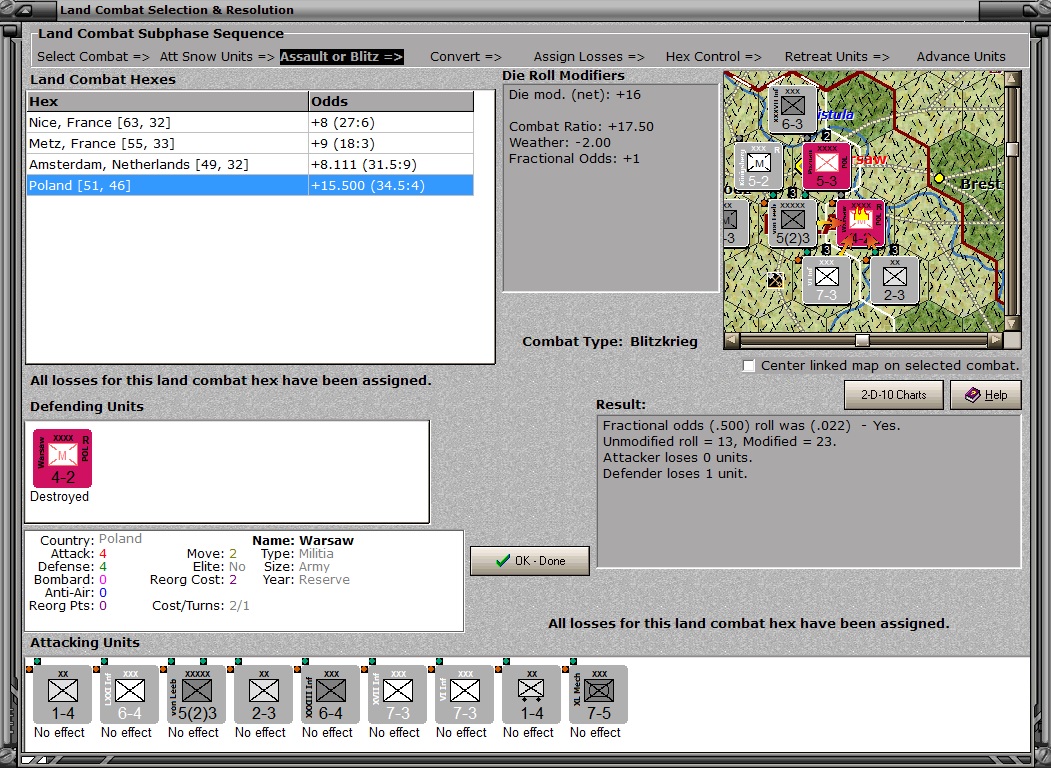The image size is (1051, 768).
Task: Click the highlighted Assault or Blitz subphase
Action: tap(342, 57)
